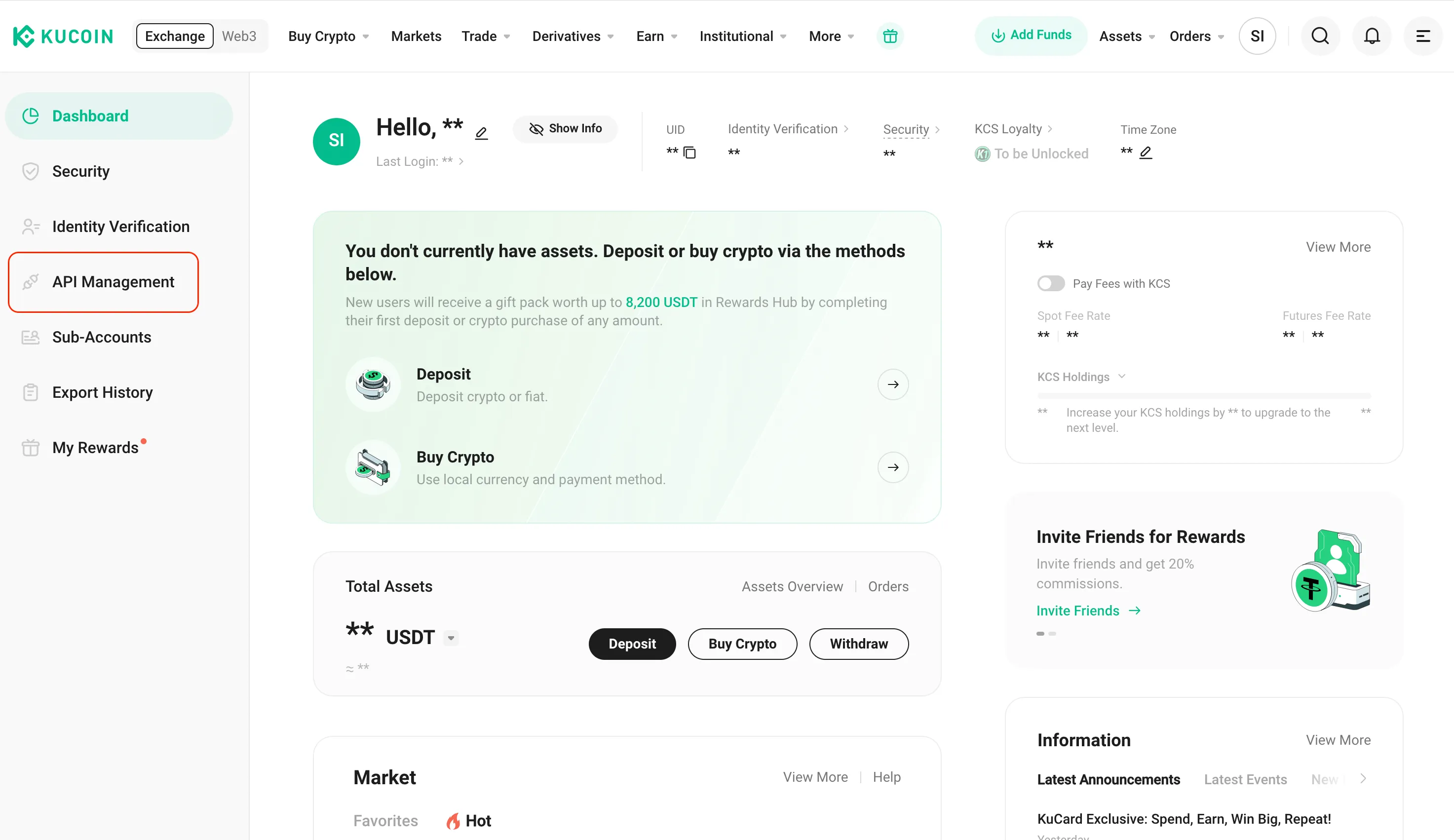
Task: Click Orders link in Total Assets
Action: pyautogui.click(x=888, y=587)
